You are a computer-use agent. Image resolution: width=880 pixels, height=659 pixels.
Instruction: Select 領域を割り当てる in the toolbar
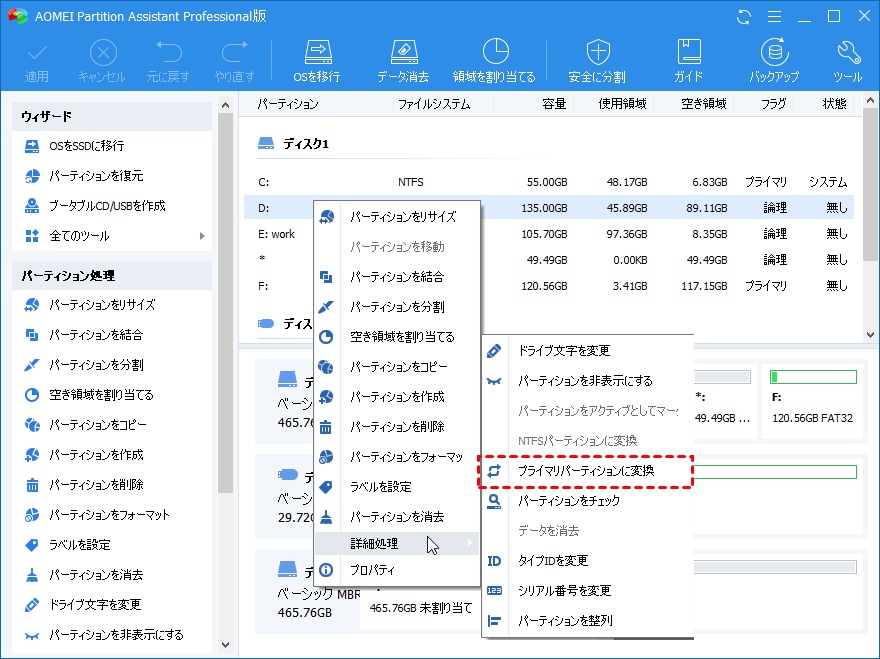point(494,61)
